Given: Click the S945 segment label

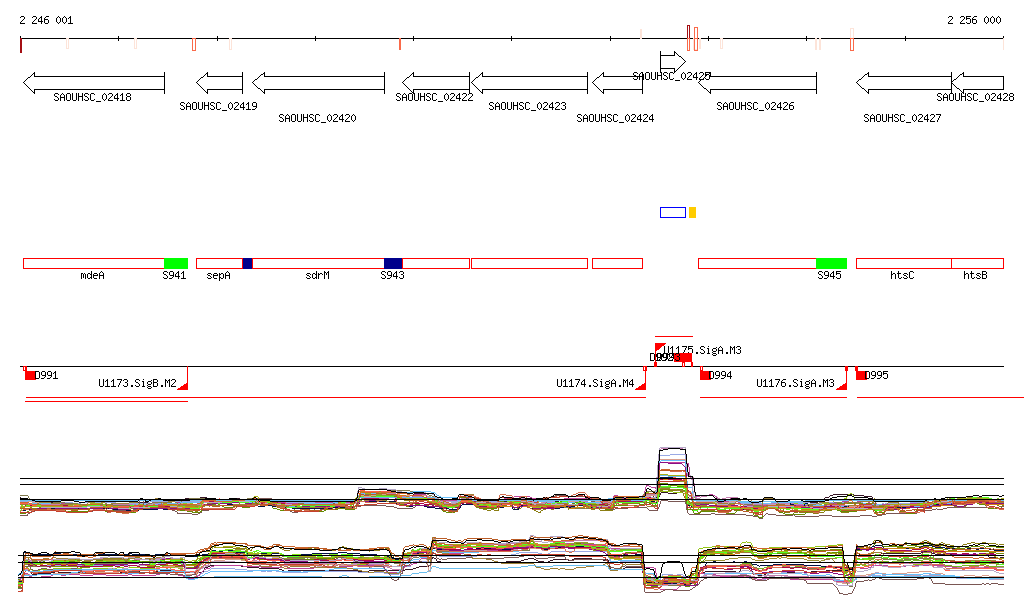Looking at the screenshot, I should point(829,275).
